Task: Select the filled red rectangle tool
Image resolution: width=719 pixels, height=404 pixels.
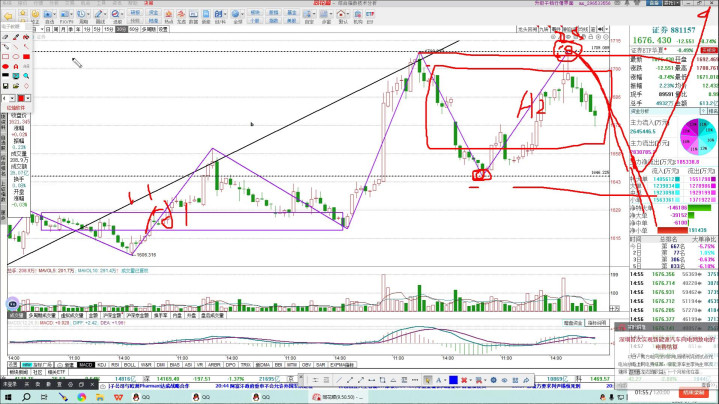Action: point(26,57)
